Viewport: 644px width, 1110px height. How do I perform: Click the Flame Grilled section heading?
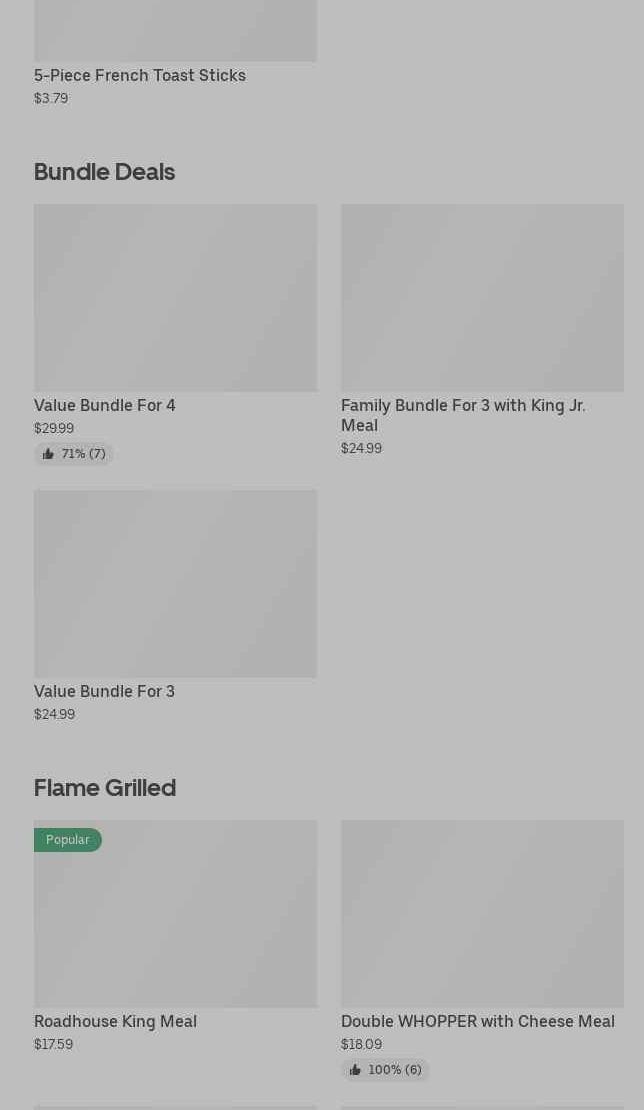tap(105, 788)
